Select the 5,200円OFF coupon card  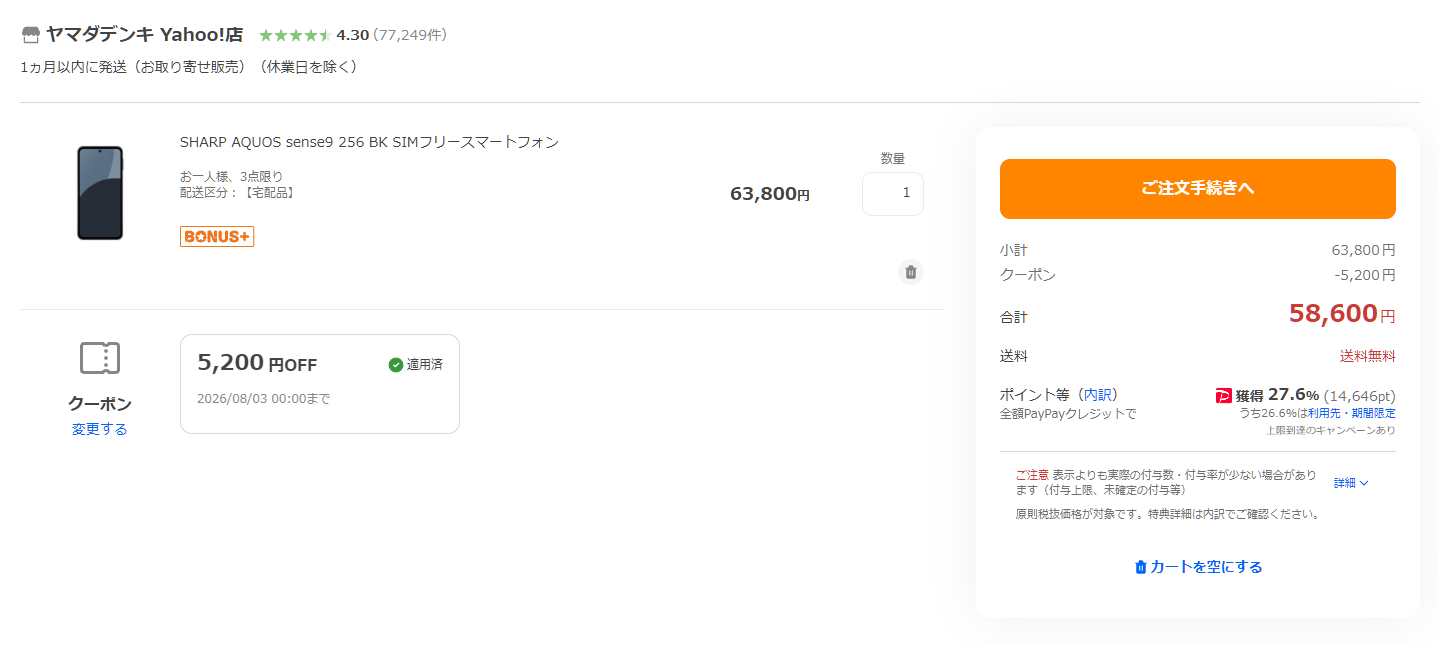(x=320, y=384)
